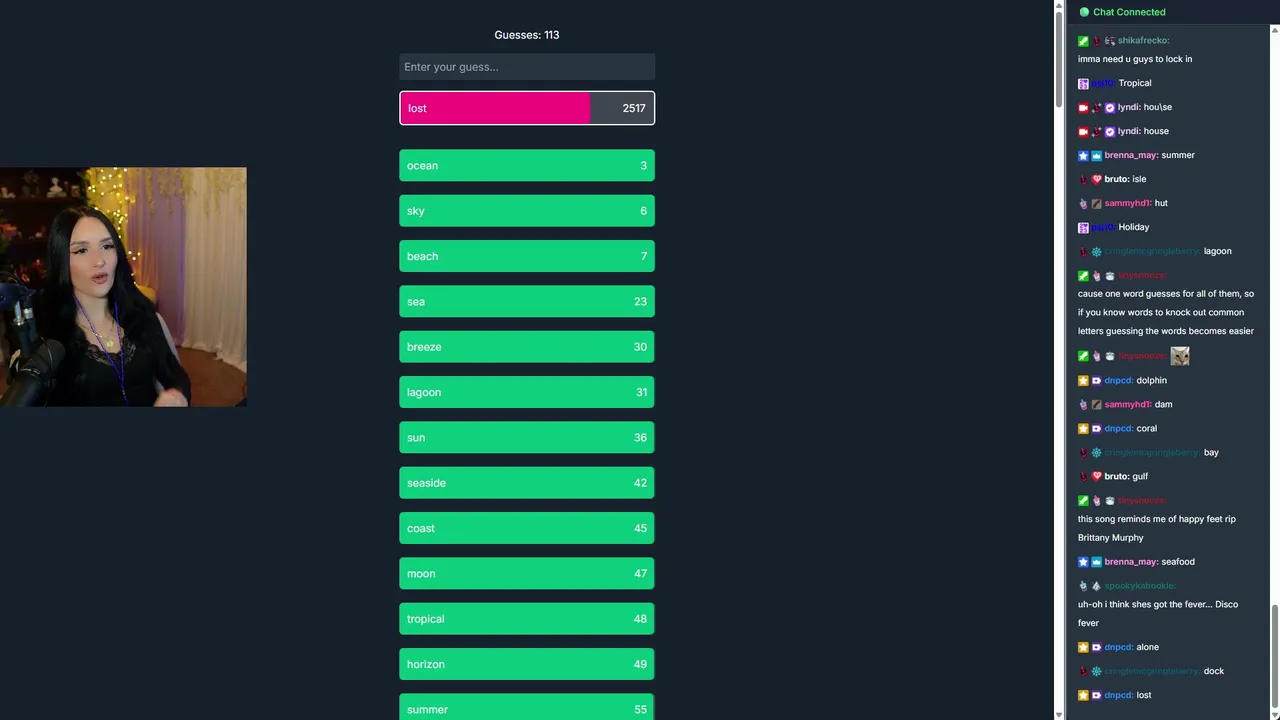Click the green moderator sword badge beside shikafrecko

coord(1083,41)
